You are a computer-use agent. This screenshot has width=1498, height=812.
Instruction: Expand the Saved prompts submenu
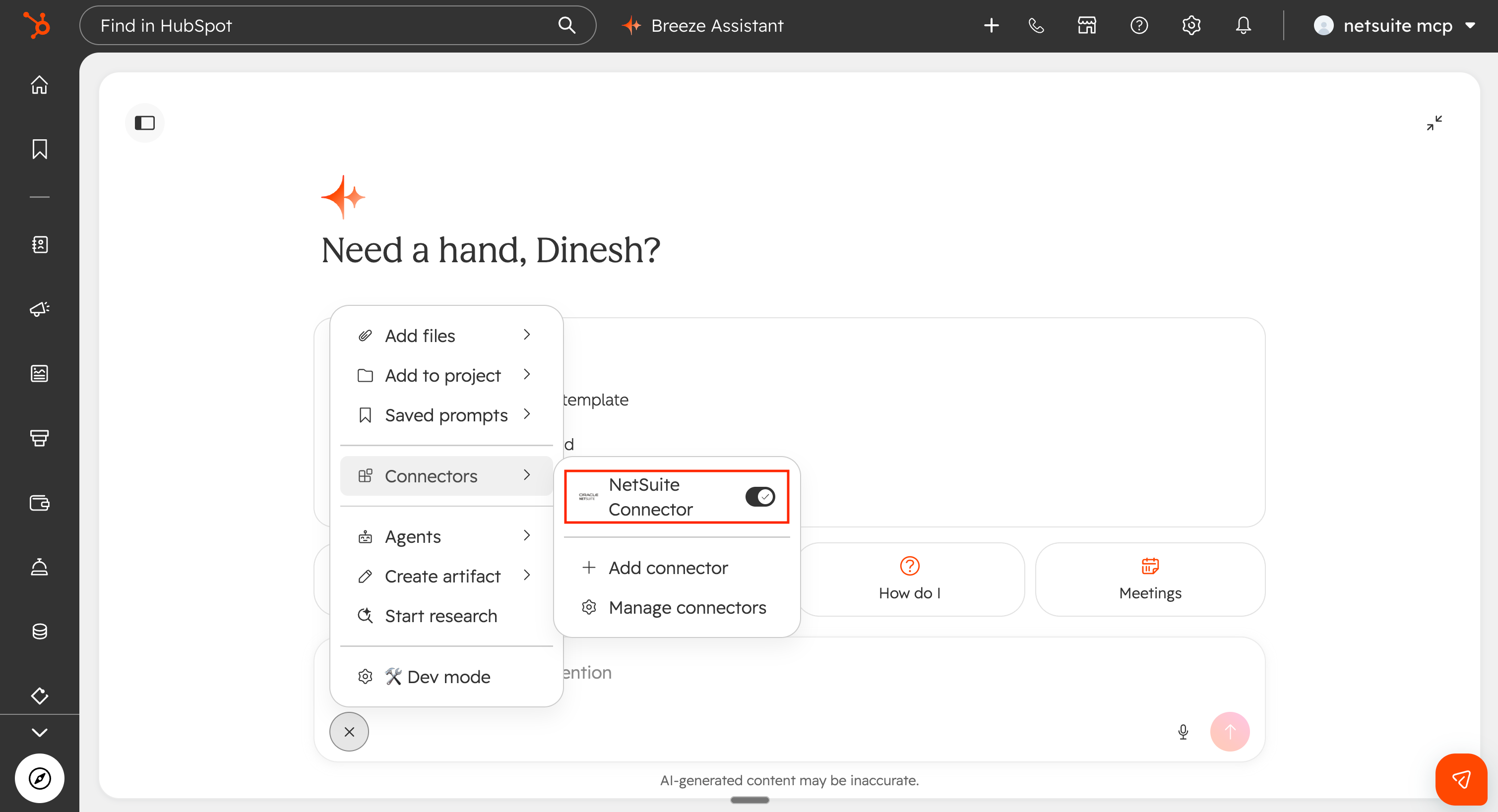pyautogui.click(x=446, y=415)
